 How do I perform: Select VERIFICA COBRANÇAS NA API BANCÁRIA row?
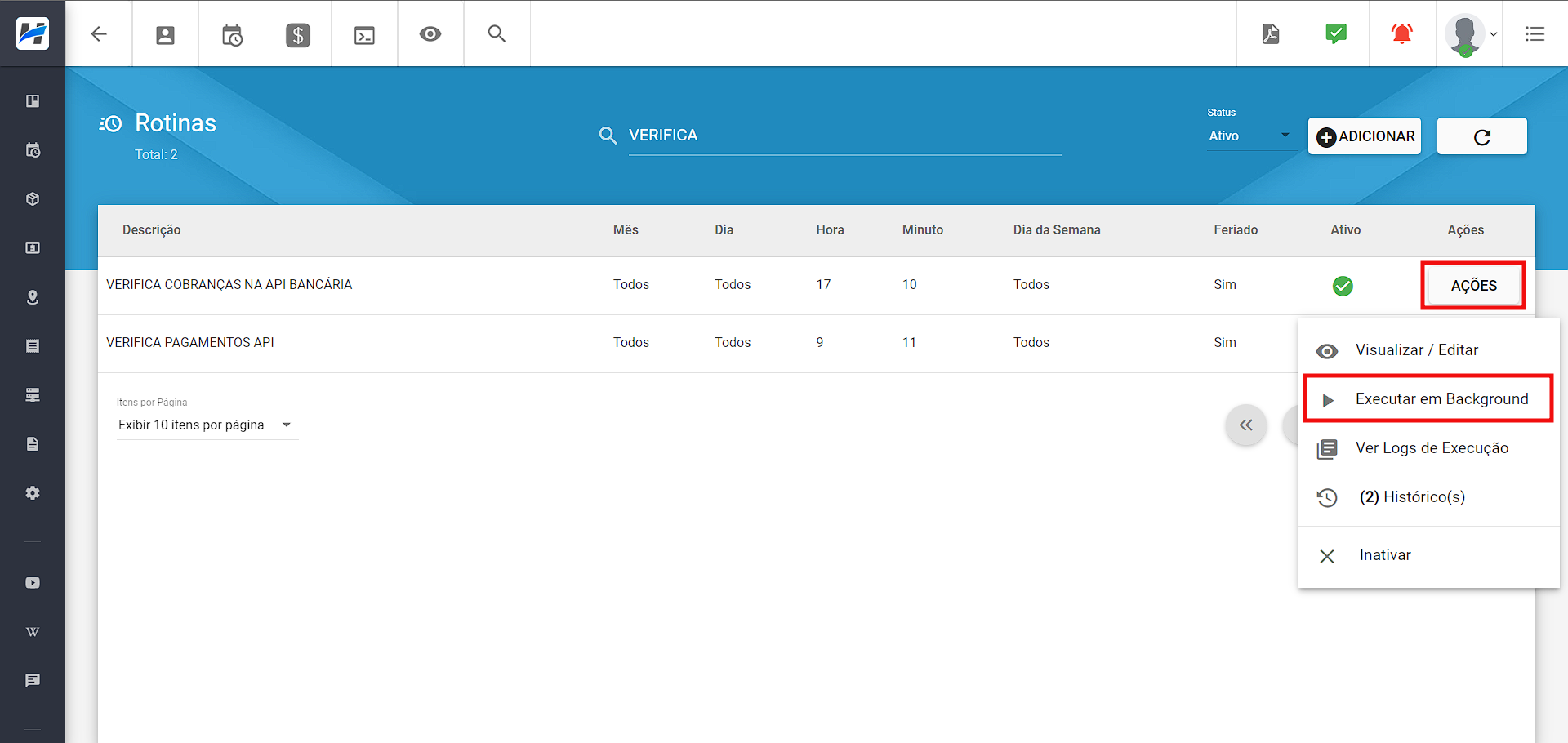click(817, 286)
